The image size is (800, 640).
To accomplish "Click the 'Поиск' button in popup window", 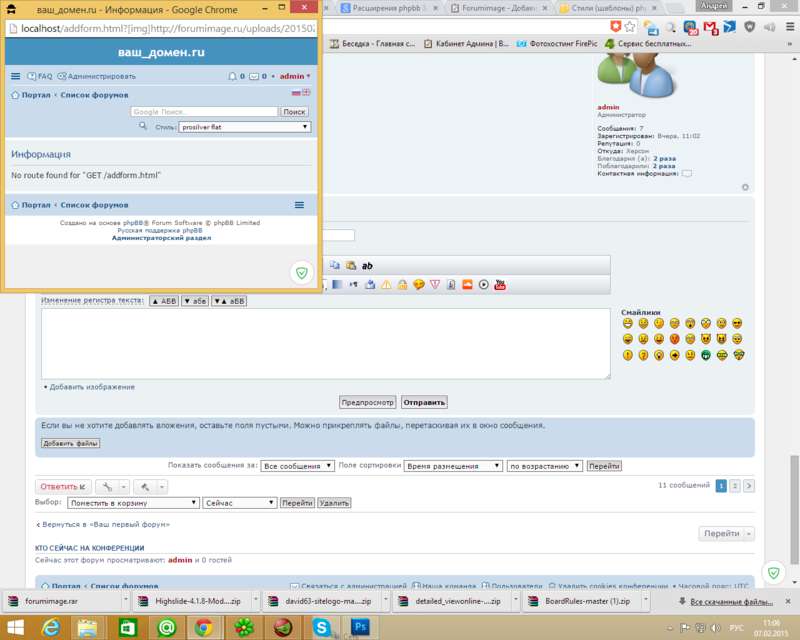I will (x=294, y=112).
